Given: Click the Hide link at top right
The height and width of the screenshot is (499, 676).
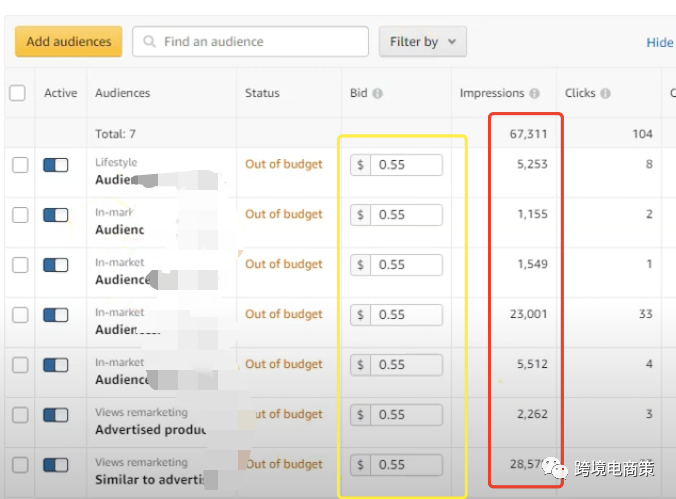Looking at the screenshot, I should [659, 42].
